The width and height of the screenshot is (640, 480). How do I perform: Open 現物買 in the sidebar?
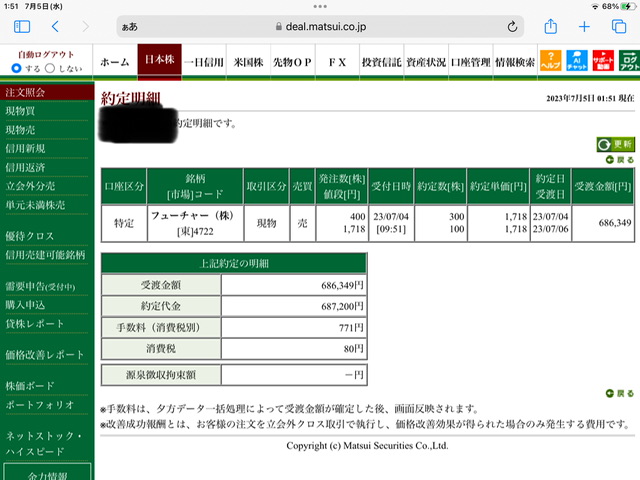[20, 111]
